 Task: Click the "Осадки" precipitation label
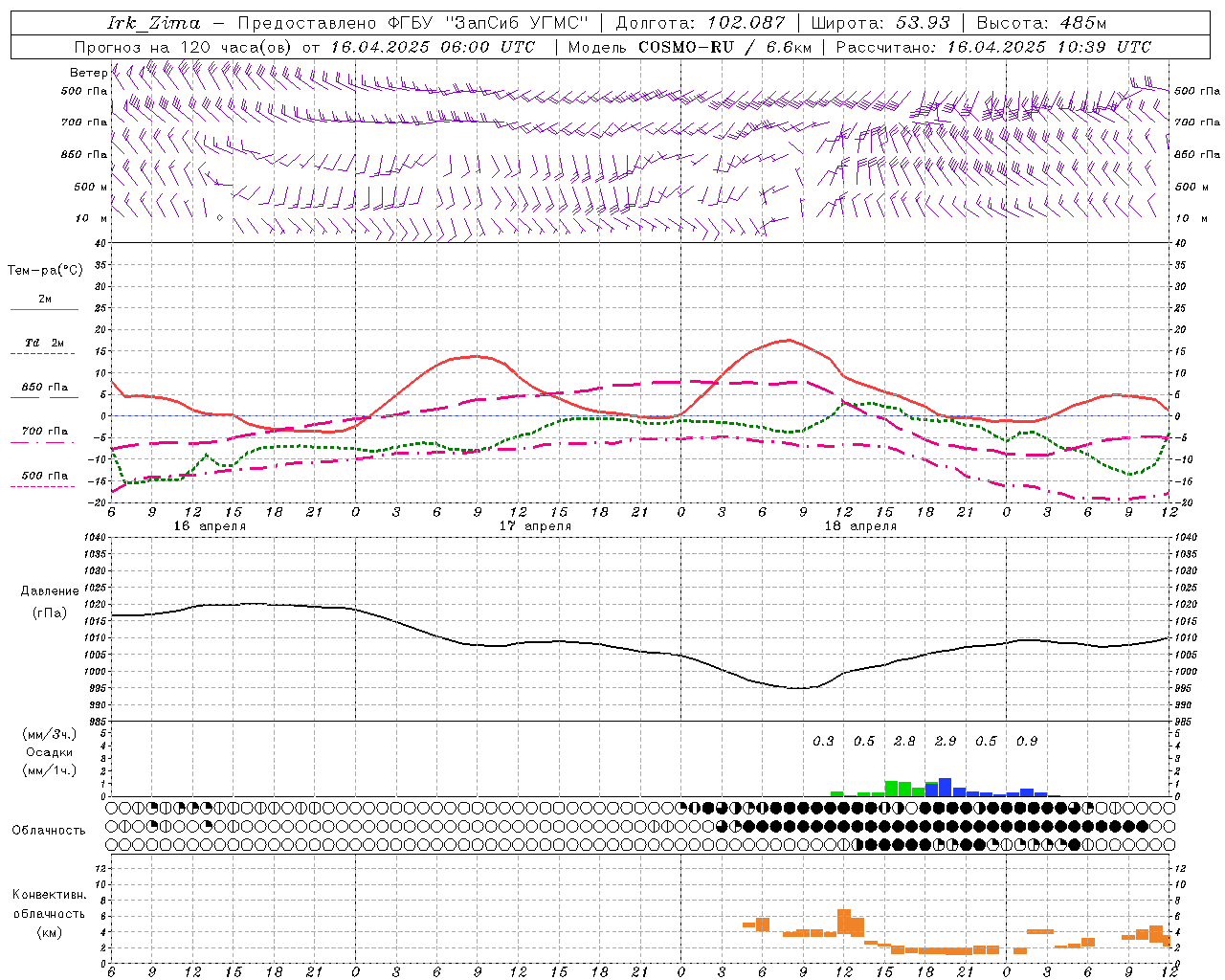coord(49,752)
